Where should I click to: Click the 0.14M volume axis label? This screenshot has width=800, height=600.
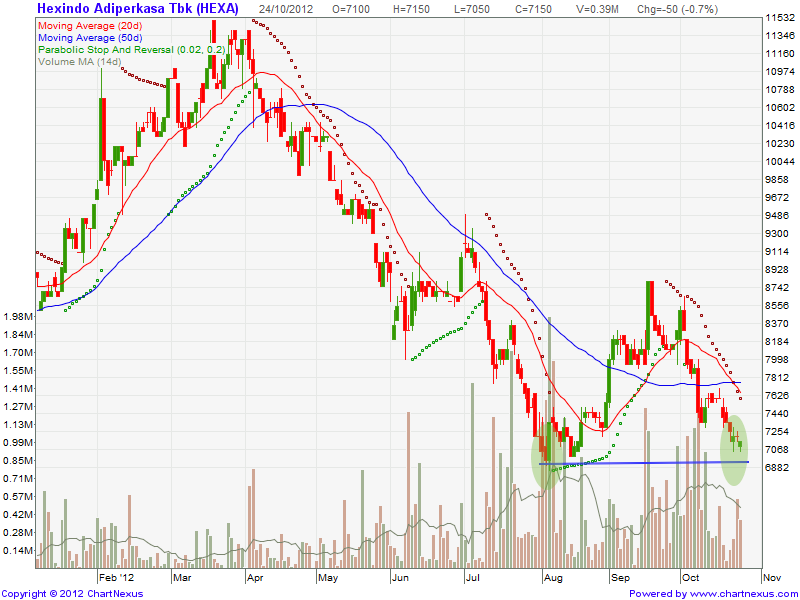coord(18,551)
